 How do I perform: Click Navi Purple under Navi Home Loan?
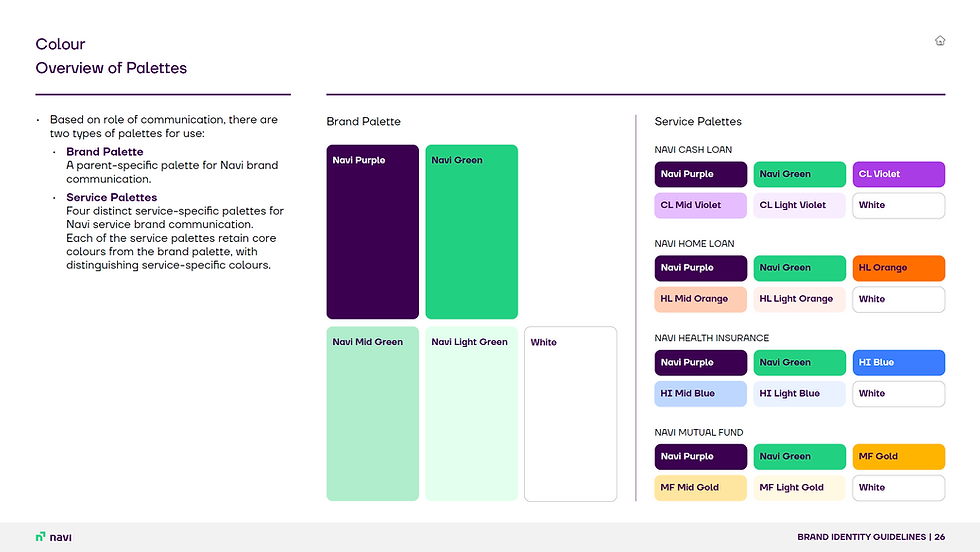point(701,268)
